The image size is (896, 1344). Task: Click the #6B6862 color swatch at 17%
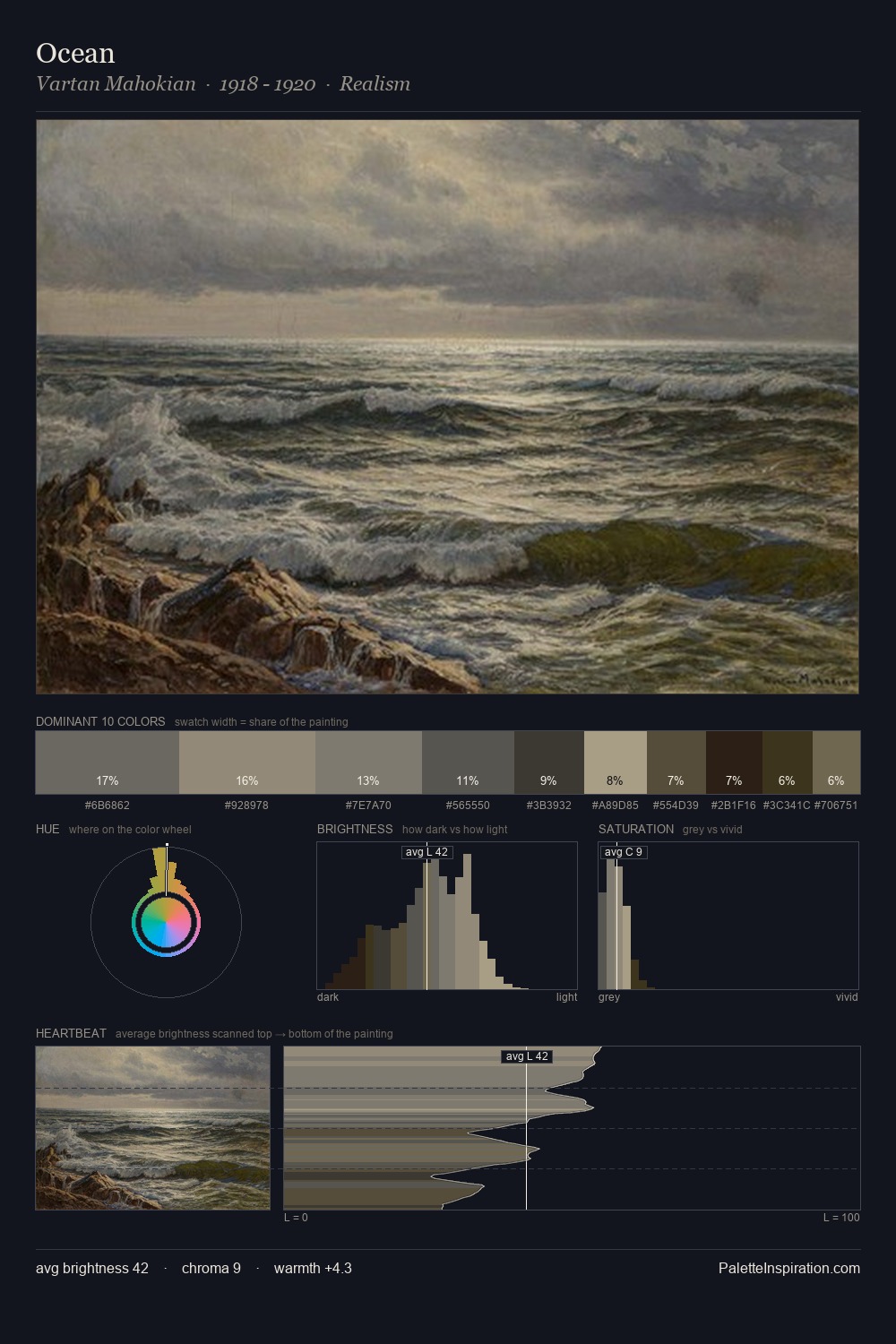point(108,762)
